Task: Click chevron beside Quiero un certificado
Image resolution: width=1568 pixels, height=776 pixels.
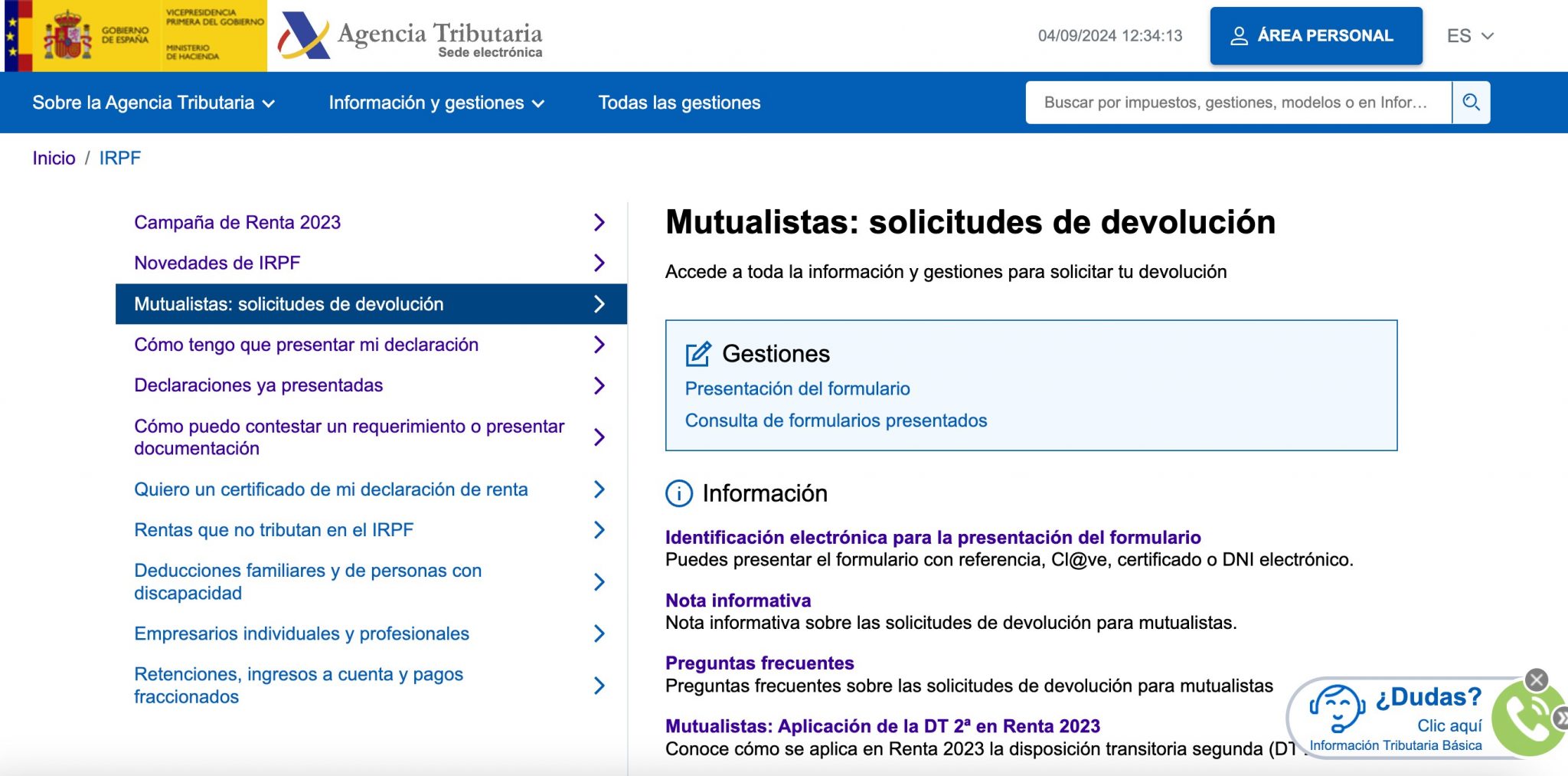Action: click(x=599, y=489)
